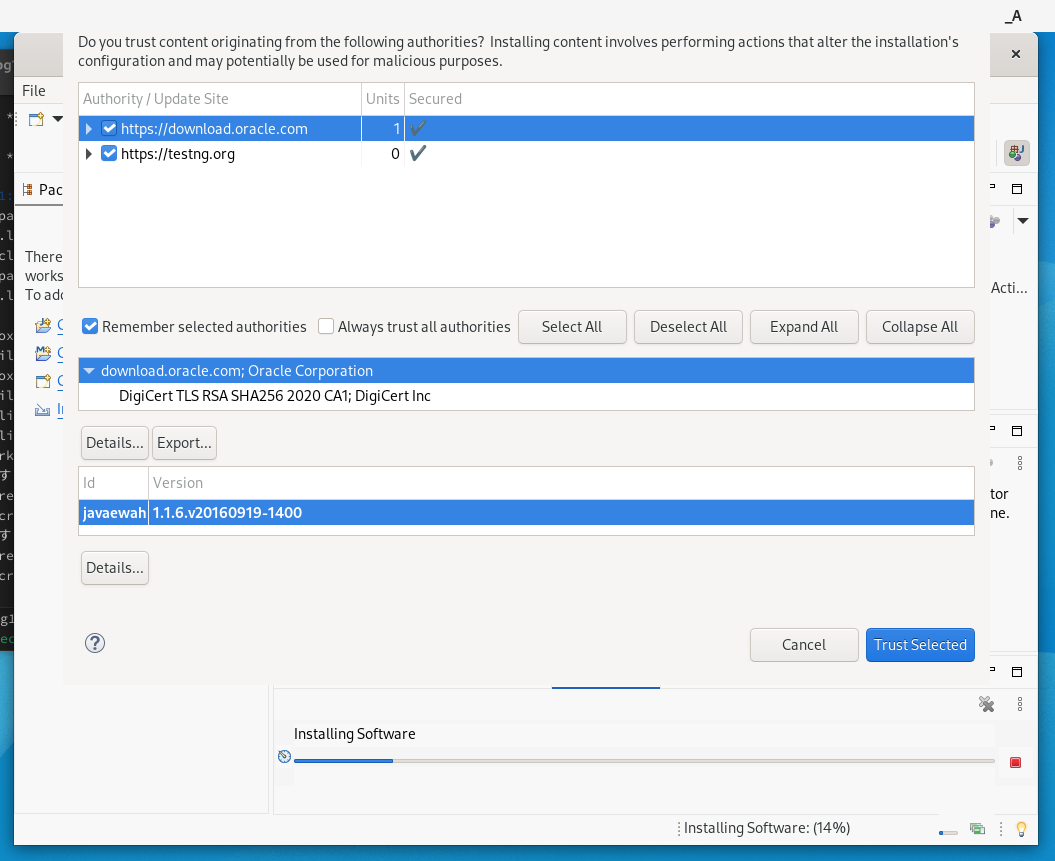
Task: Open certificate Details button beside Export
Action: click(x=114, y=443)
